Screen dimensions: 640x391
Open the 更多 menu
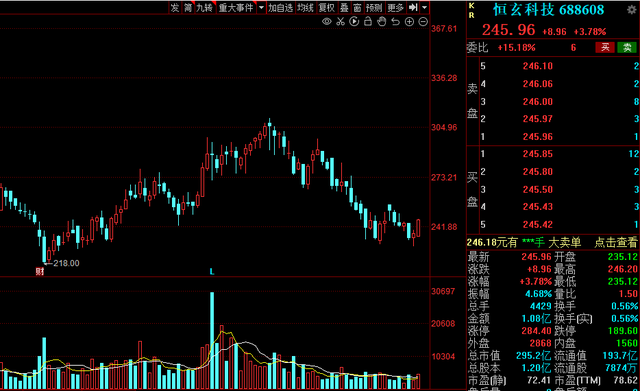[x=395, y=7]
